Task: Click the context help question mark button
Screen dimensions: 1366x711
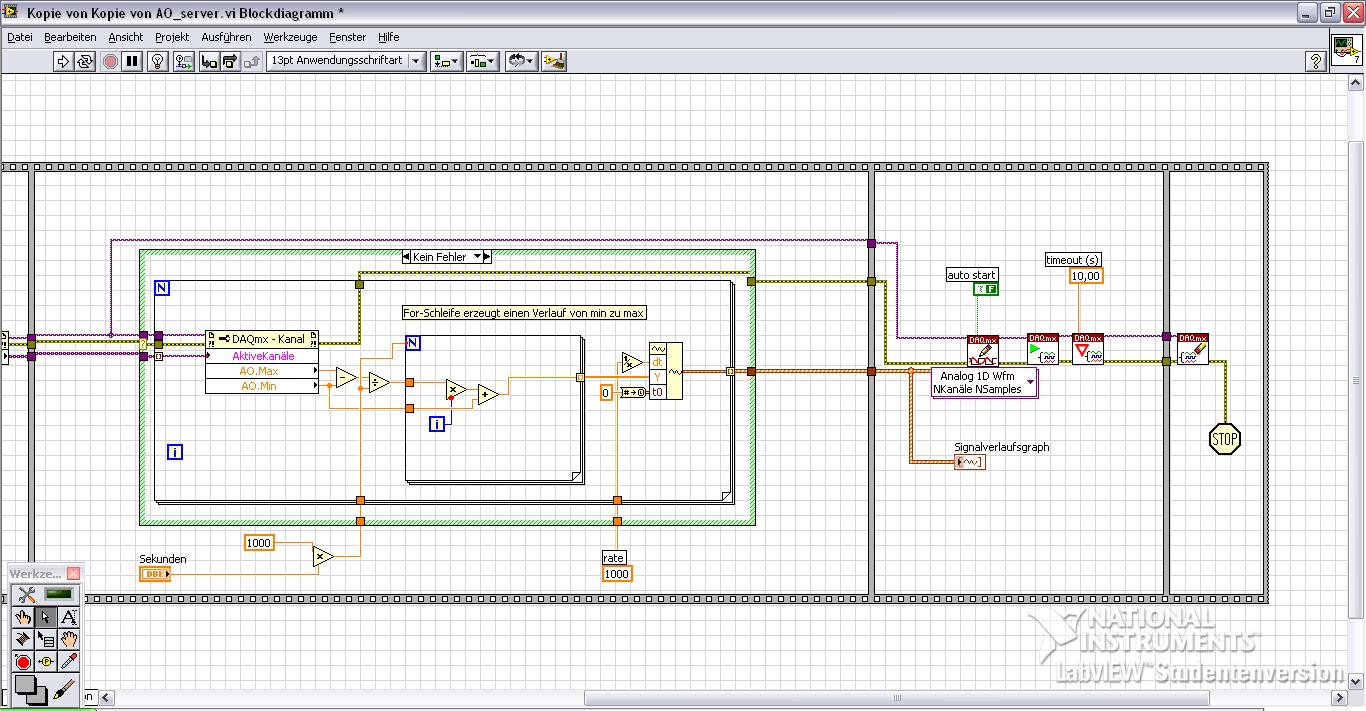Action: coord(1316,61)
